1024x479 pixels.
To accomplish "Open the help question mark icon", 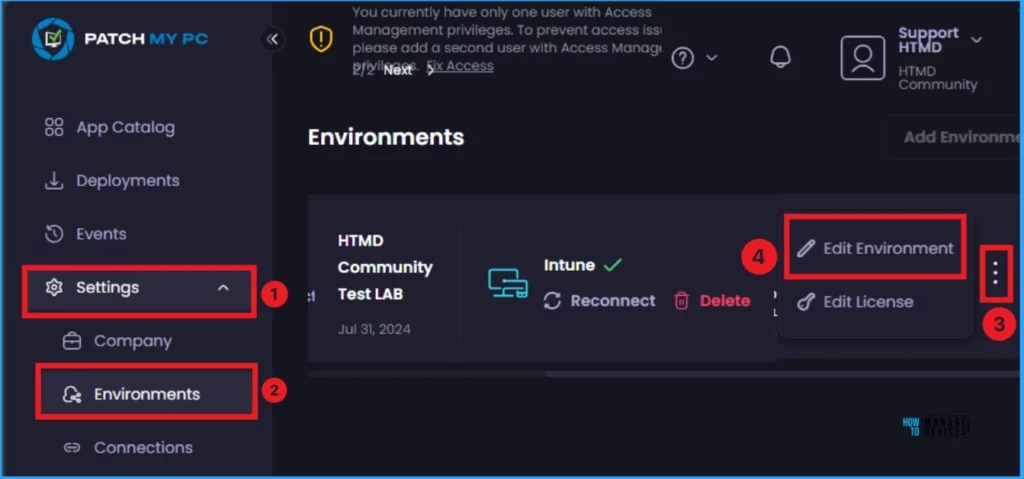I will pyautogui.click(x=682, y=58).
